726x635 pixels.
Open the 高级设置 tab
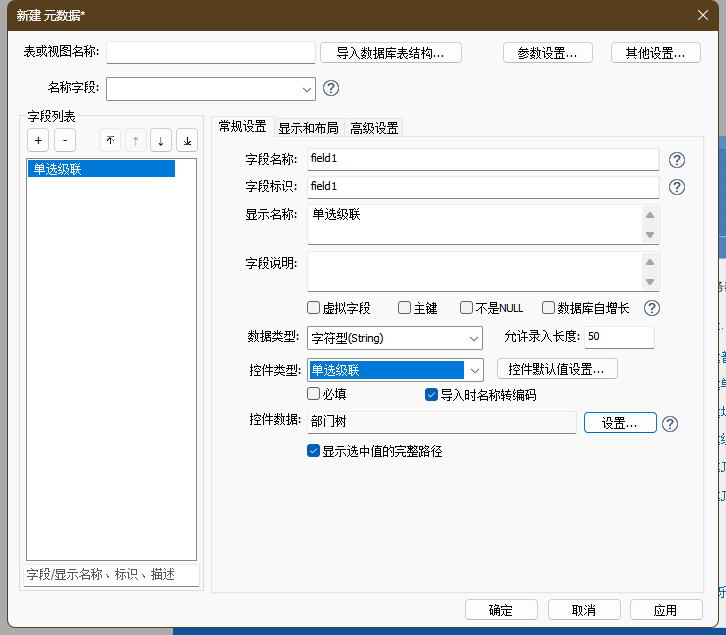(x=374, y=127)
